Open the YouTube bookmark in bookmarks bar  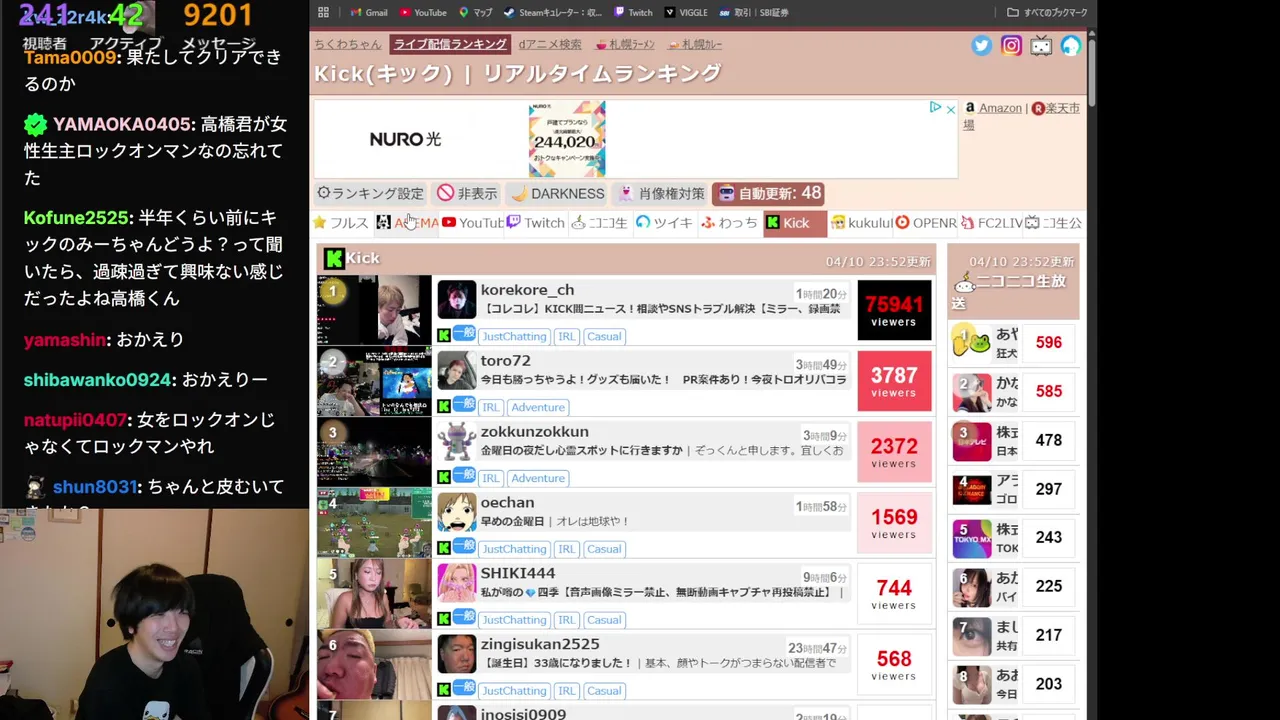[x=423, y=13]
